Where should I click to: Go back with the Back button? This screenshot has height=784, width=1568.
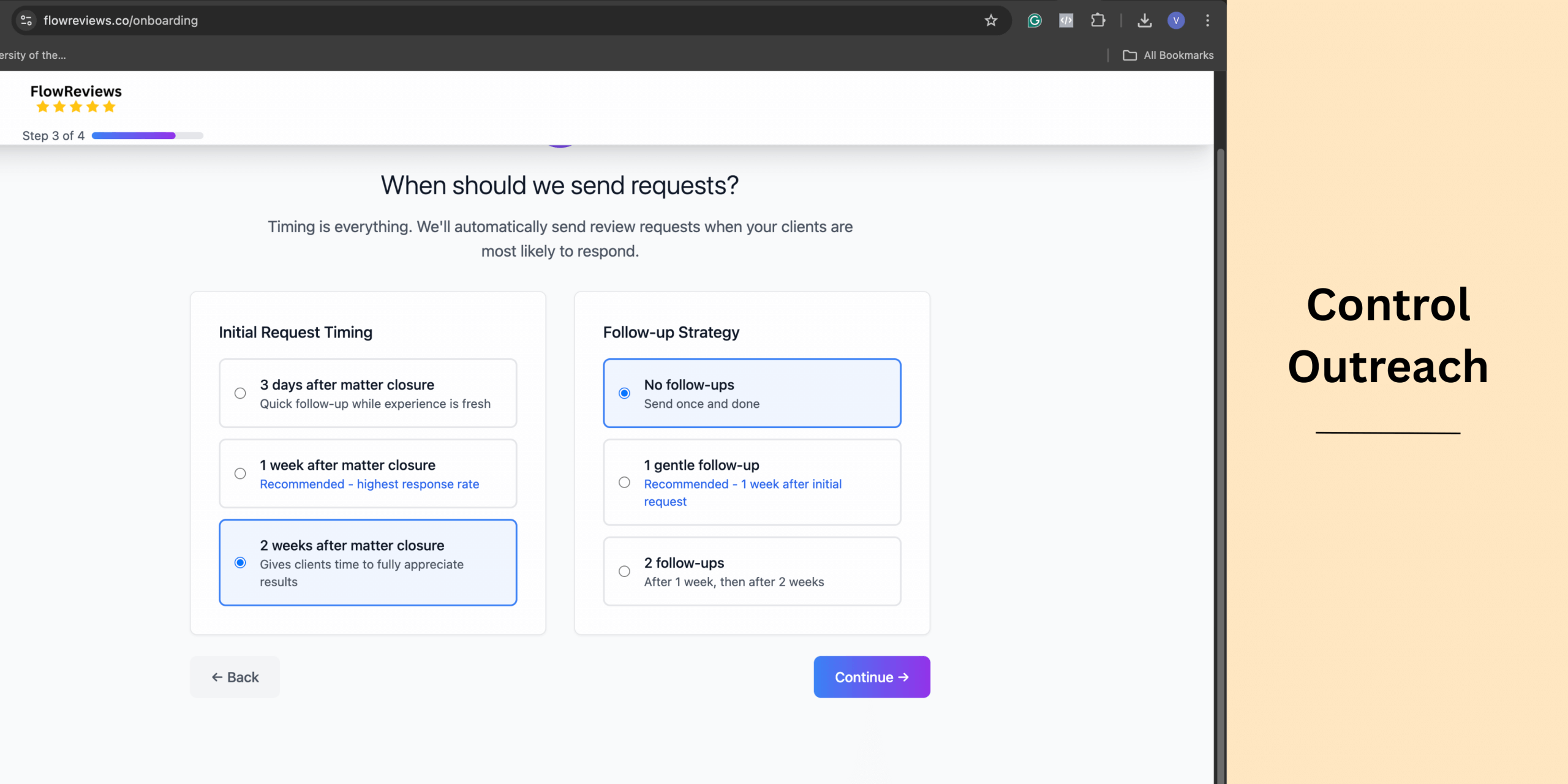(235, 677)
